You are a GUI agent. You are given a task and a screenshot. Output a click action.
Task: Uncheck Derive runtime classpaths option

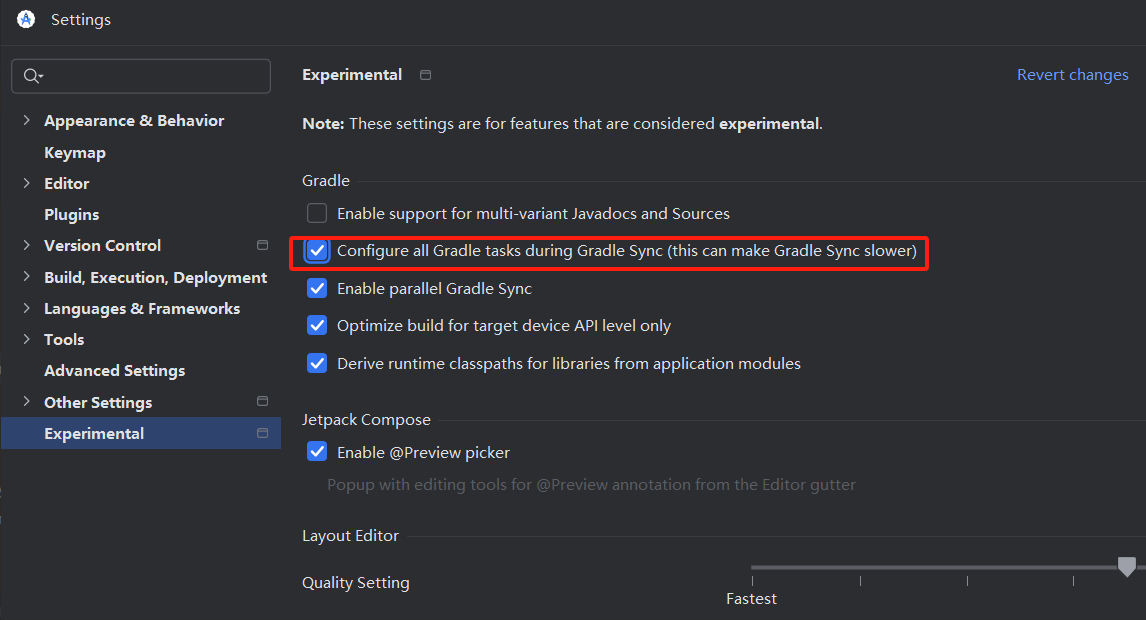pos(317,364)
